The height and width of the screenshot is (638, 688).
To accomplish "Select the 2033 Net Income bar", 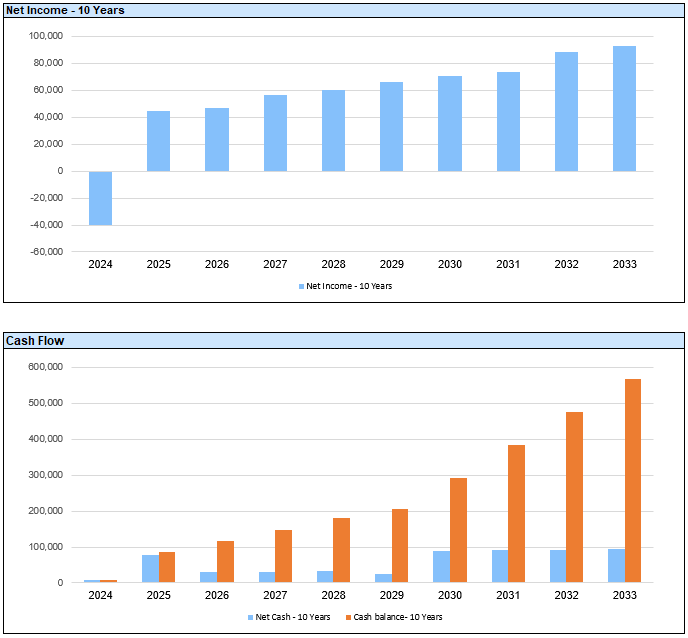I will (624, 109).
